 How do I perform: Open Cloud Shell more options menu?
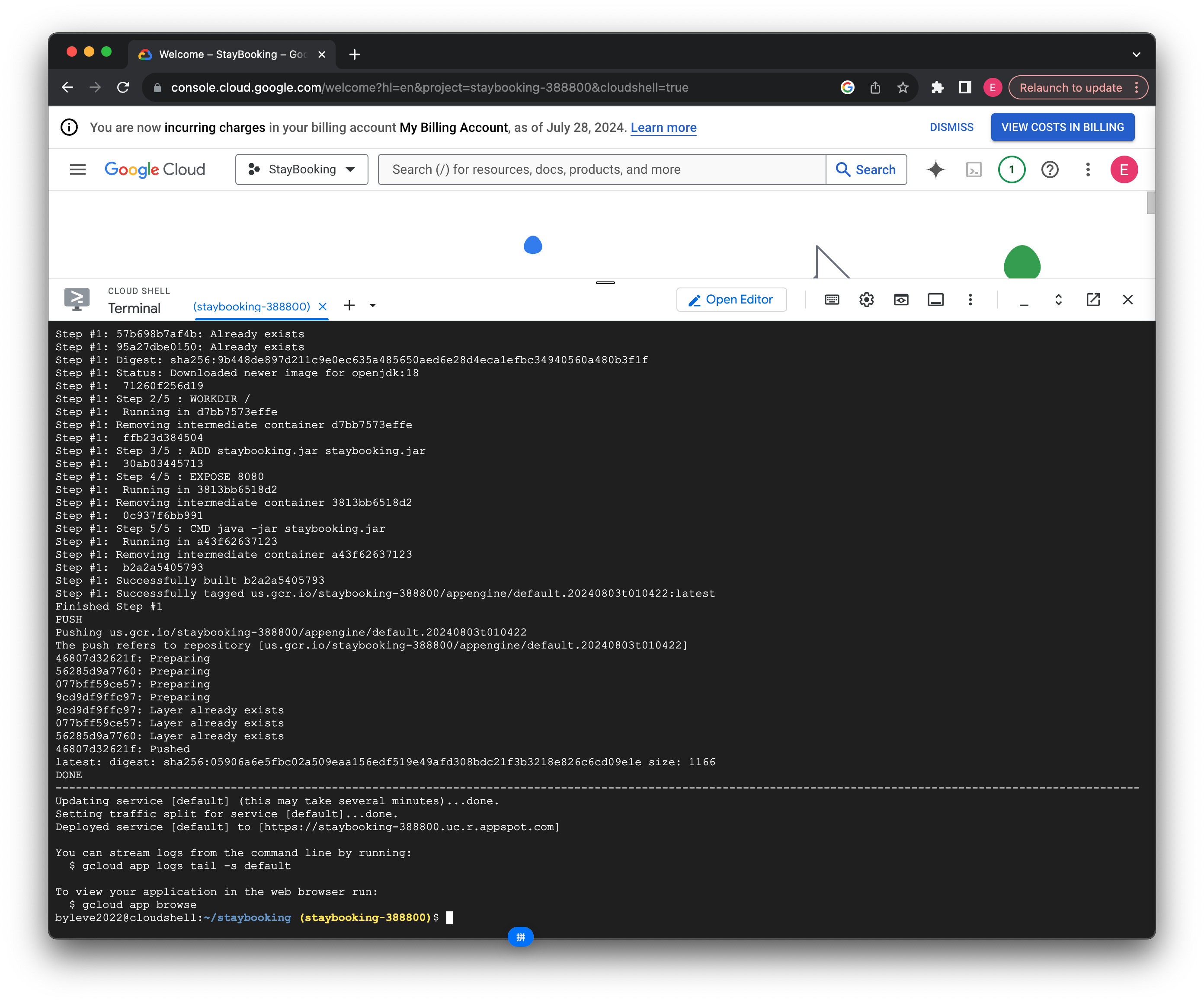pos(970,300)
